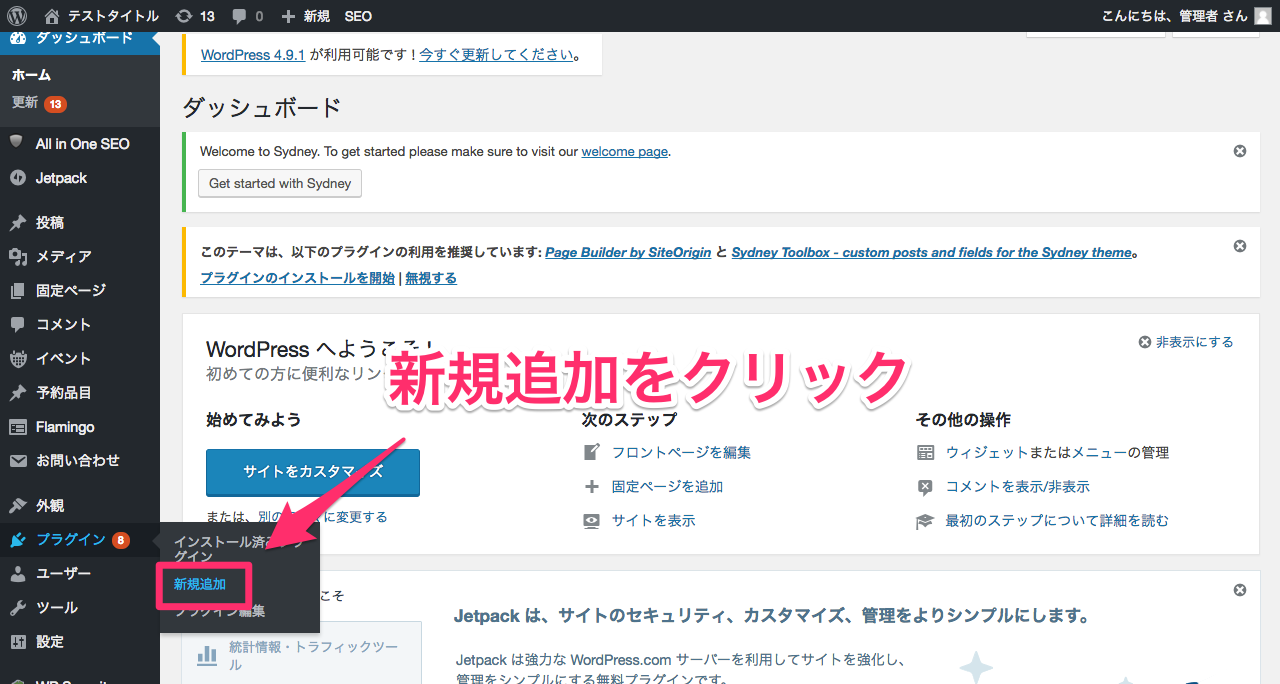Open プラグイン plugins menu
Image resolution: width=1280 pixels, height=684 pixels.
coord(80,540)
